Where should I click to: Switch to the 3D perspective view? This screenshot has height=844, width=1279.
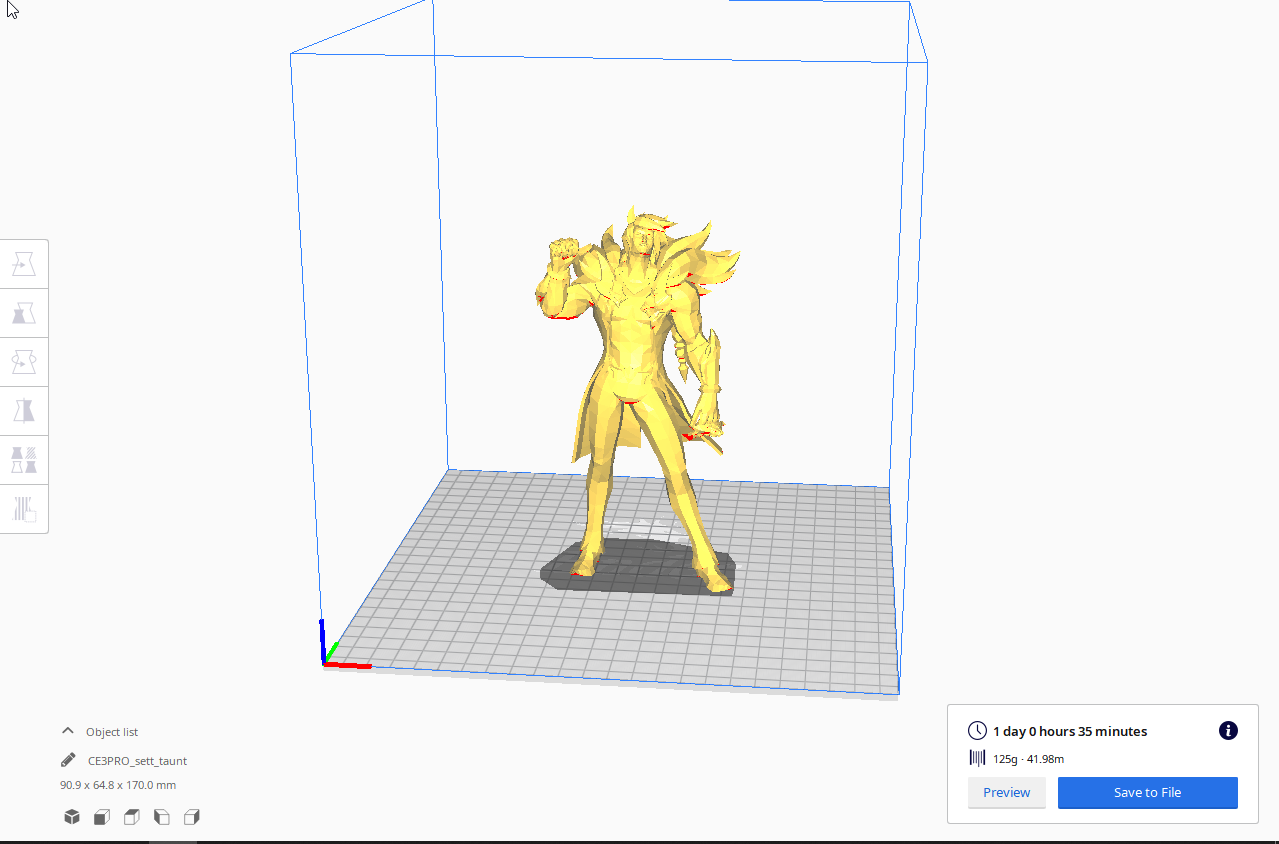coord(71,816)
